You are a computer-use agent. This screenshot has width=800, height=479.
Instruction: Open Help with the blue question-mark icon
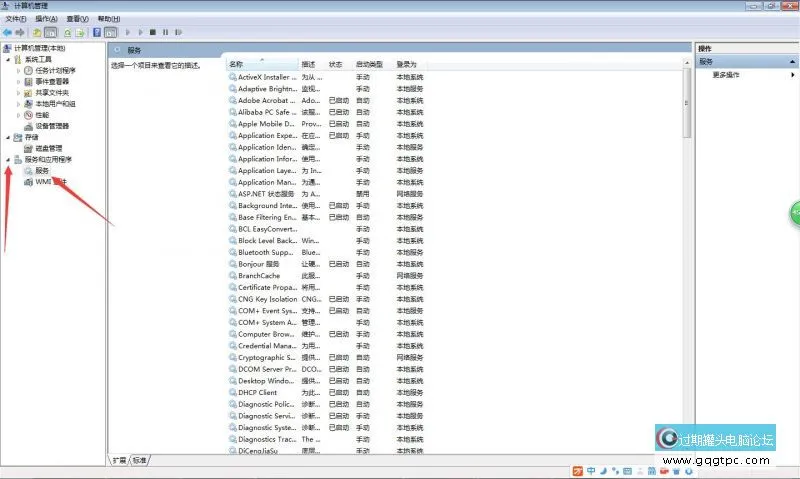[x=97, y=32]
